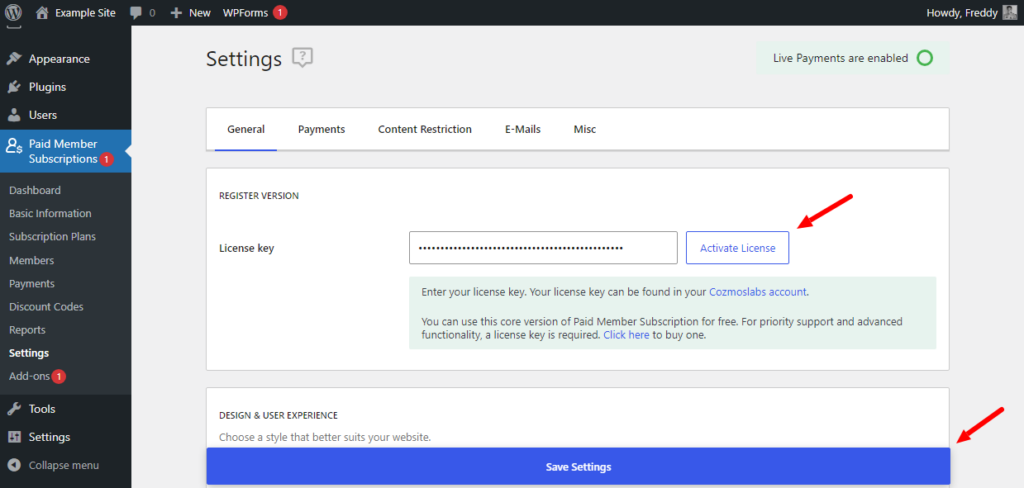Screen dimensions: 1024x488
Task: Open the Cozmoslabs account link
Action: (758, 292)
